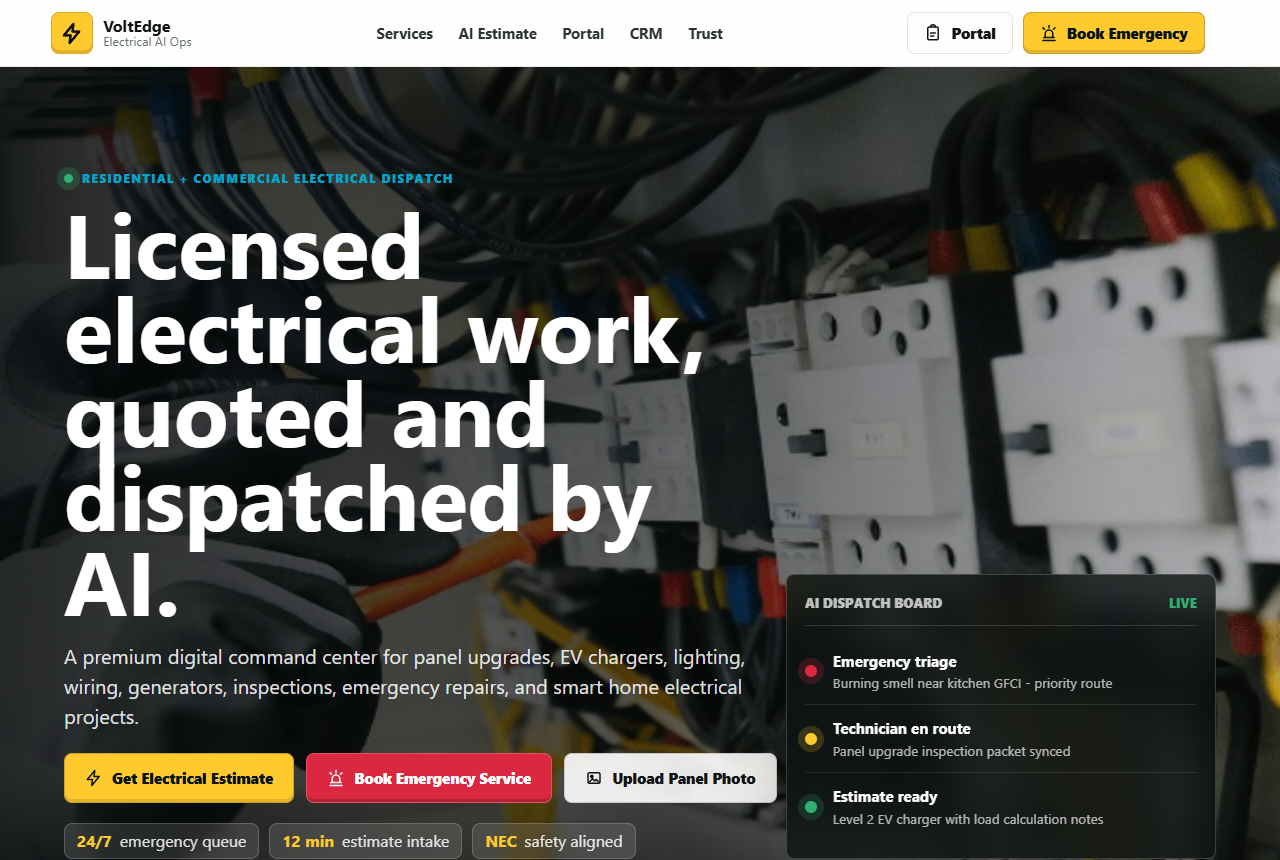The image size is (1280, 860).
Task: Click the alarm bell icon on Book Emergency
Action: click(x=1048, y=33)
